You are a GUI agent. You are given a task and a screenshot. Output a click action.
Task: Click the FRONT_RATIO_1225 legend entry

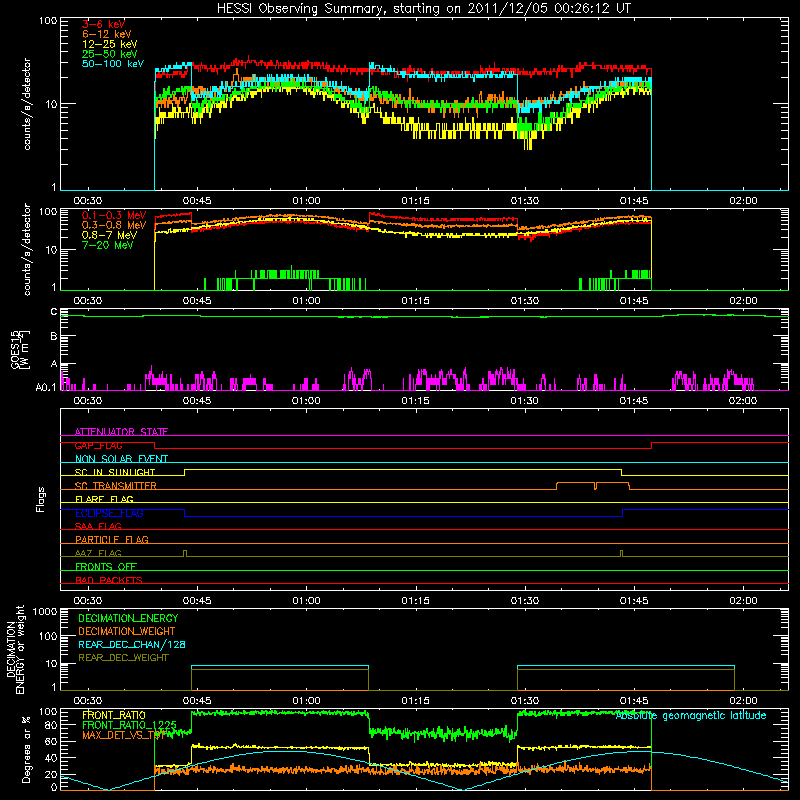[x=129, y=725]
